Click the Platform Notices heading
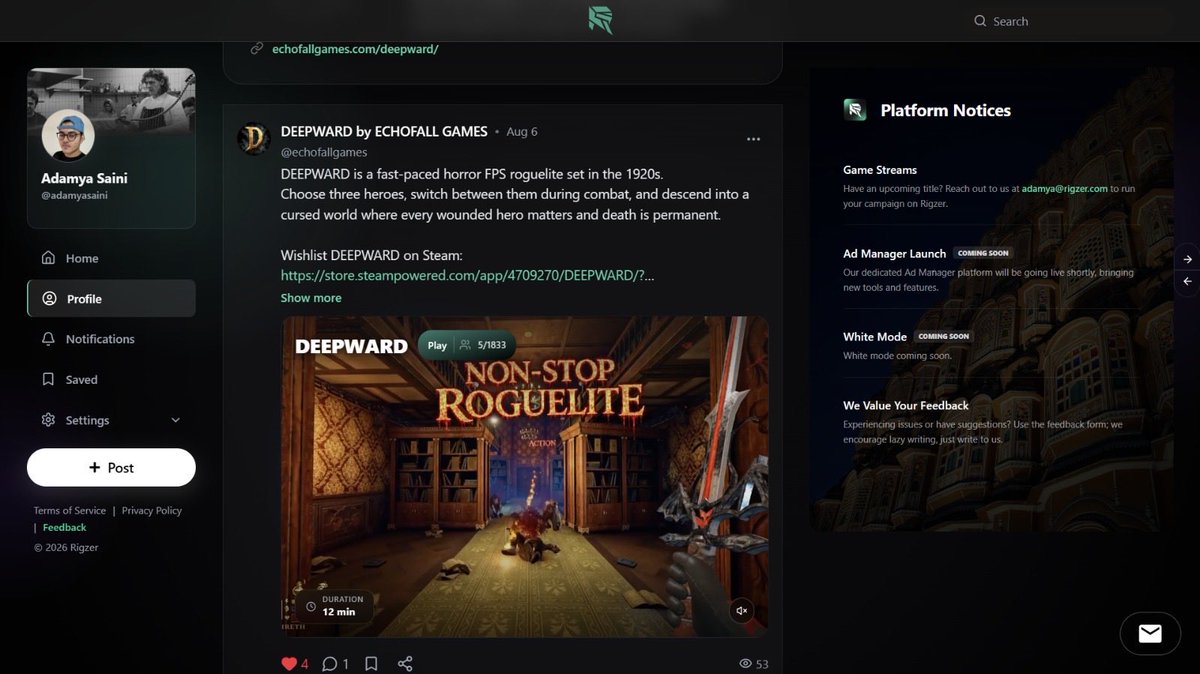 (946, 110)
